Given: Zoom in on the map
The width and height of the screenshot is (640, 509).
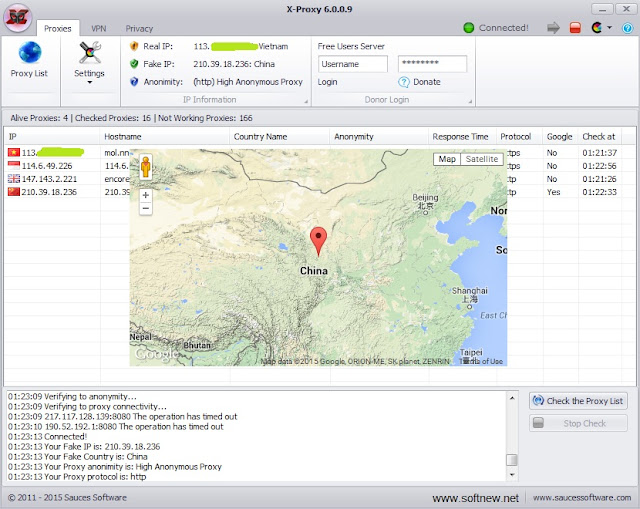Looking at the screenshot, I should pyautogui.click(x=146, y=195).
